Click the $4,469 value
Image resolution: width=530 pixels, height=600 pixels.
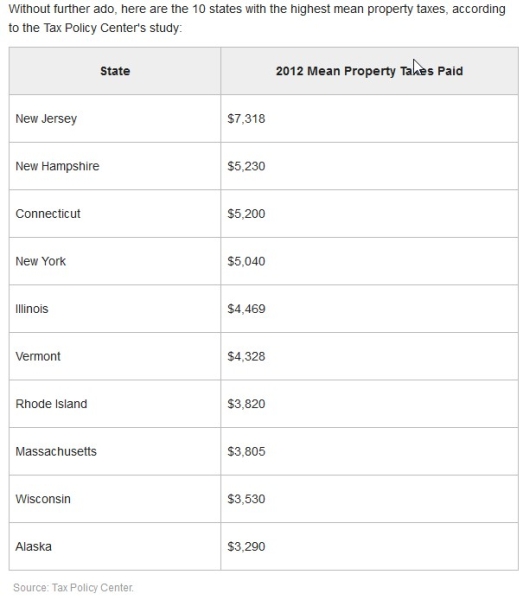246,309
